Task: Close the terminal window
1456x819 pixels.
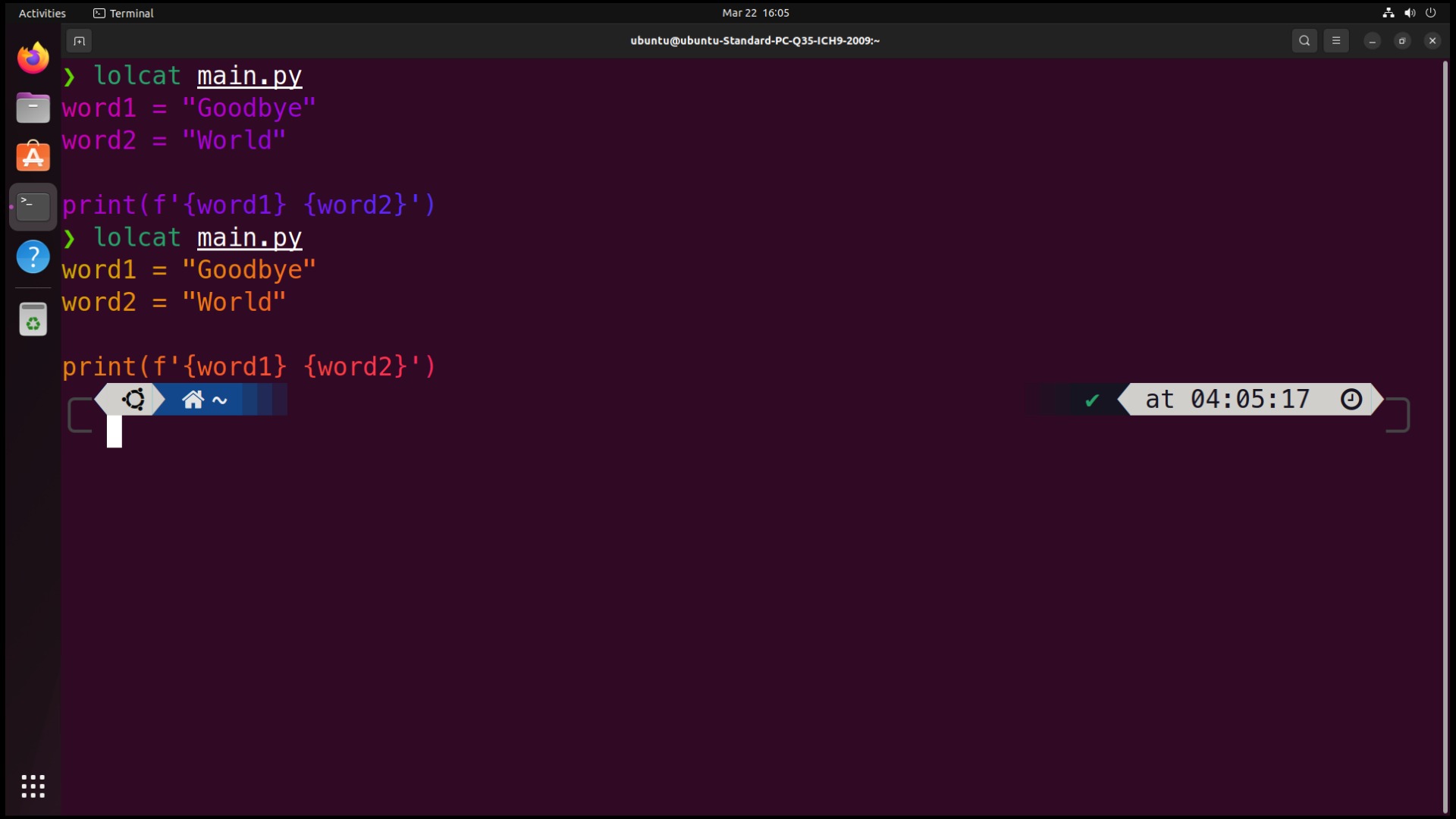Action: pos(1432,41)
